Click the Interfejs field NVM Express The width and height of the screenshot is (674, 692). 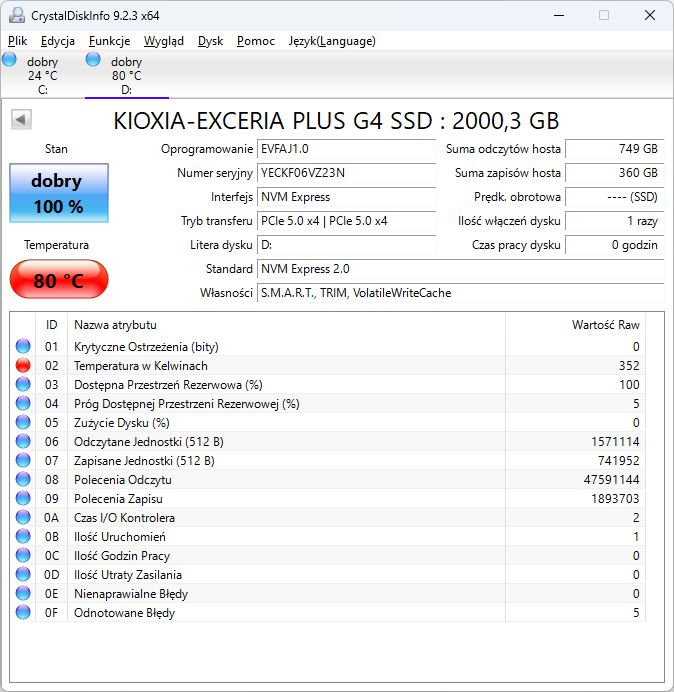pyautogui.click(x=346, y=197)
